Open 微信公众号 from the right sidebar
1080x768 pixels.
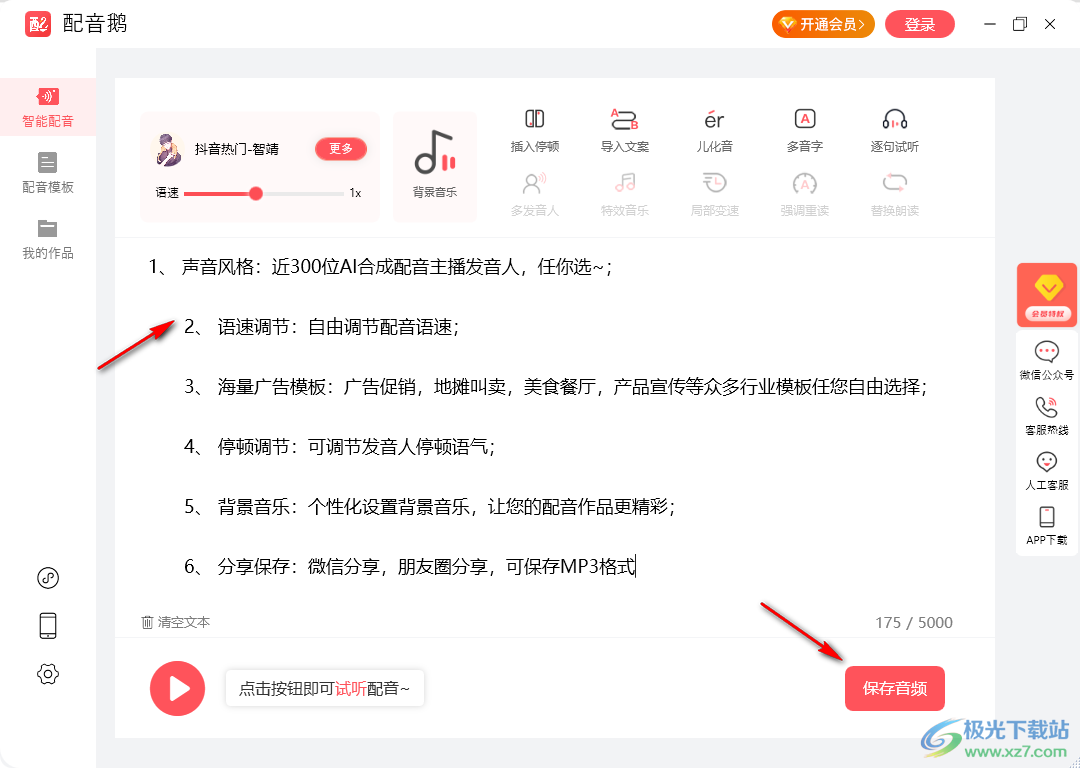[1047, 352]
